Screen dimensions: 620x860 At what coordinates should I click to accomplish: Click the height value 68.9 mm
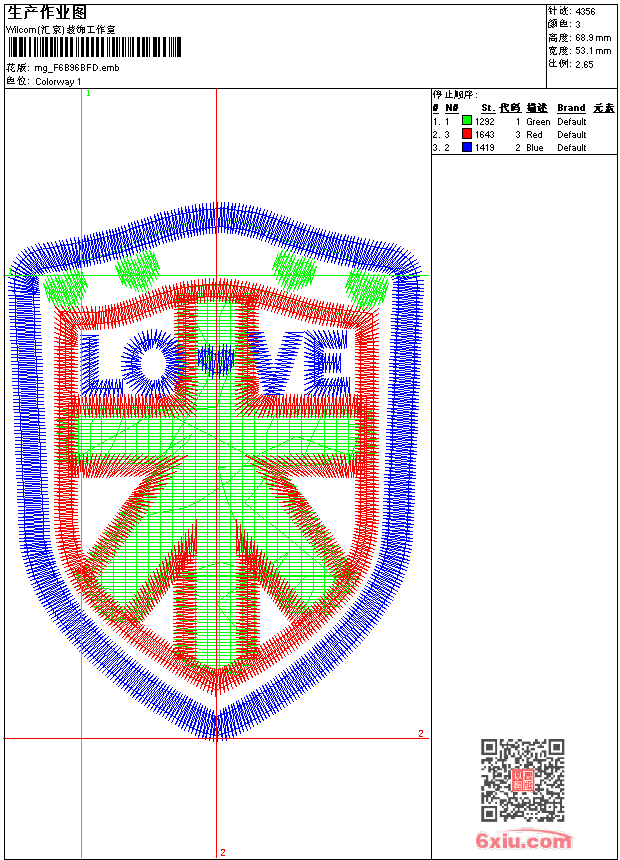pos(593,38)
